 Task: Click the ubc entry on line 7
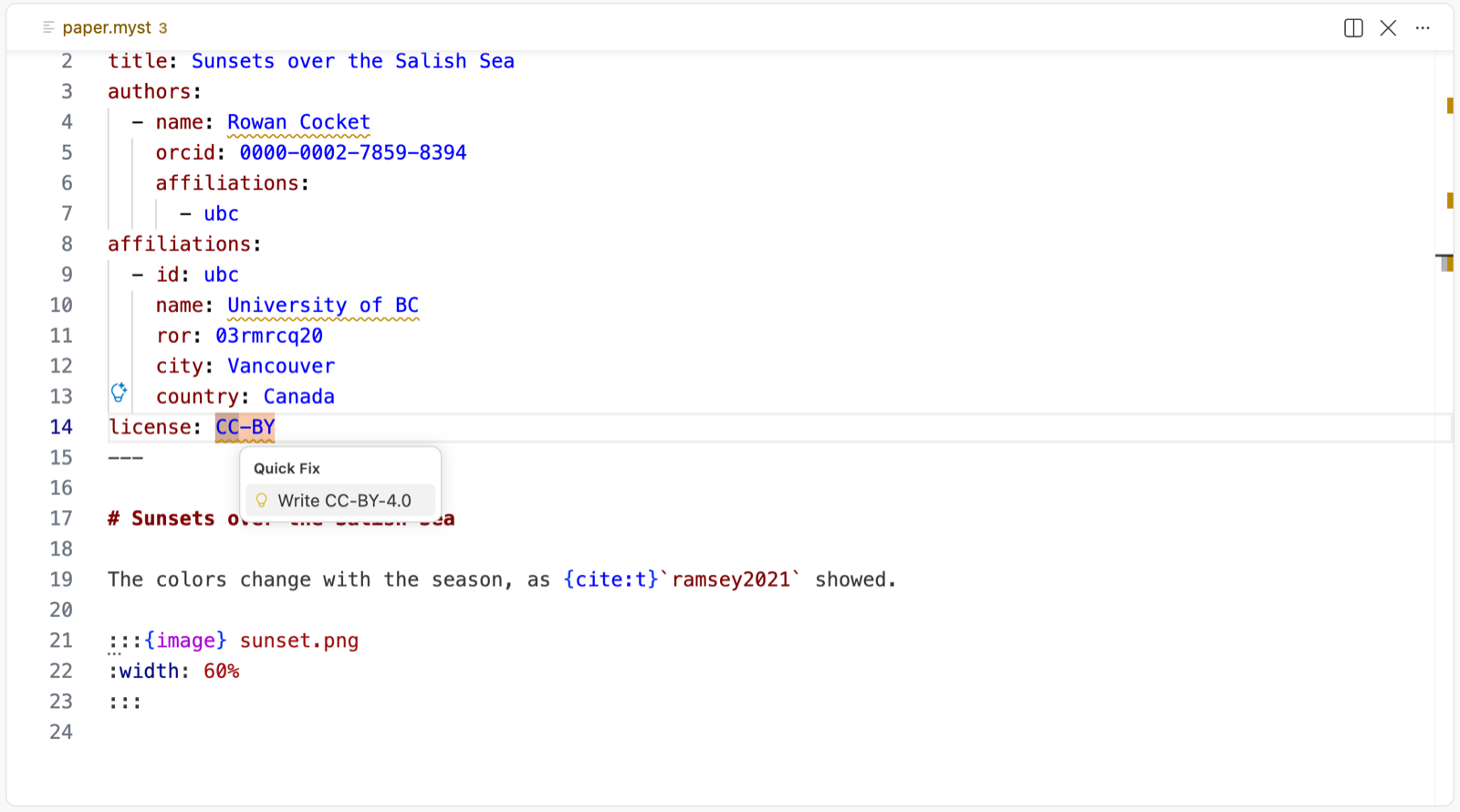(x=221, y=213)
